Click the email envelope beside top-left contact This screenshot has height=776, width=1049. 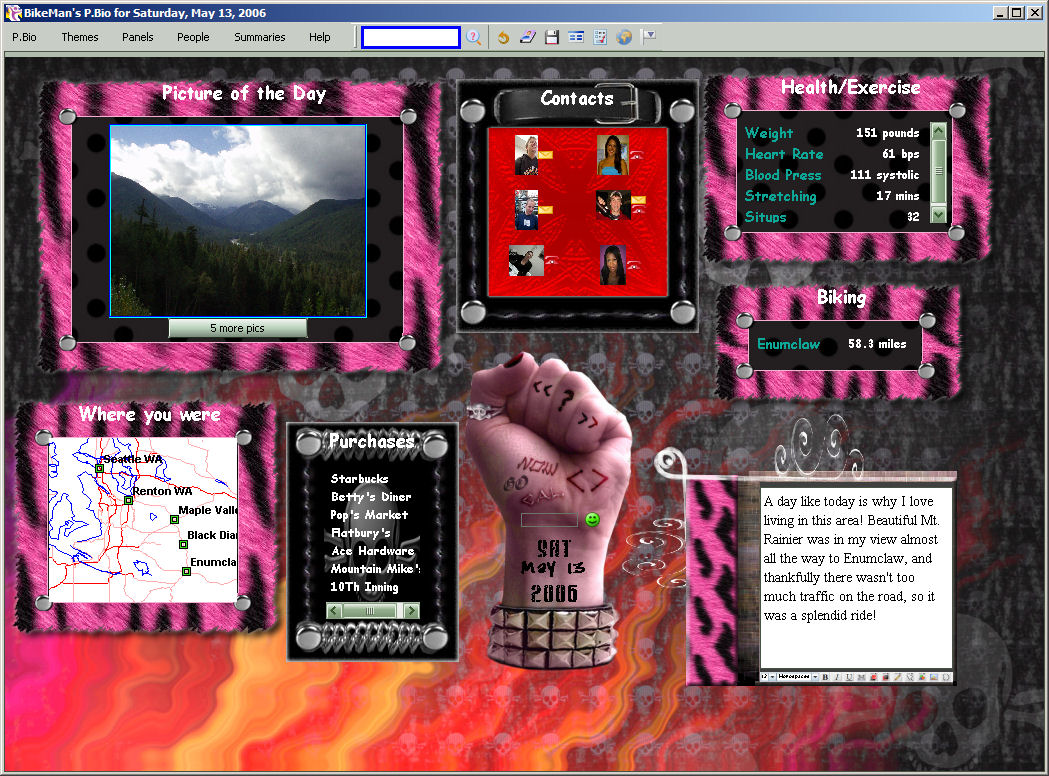(x=546, y=155)
